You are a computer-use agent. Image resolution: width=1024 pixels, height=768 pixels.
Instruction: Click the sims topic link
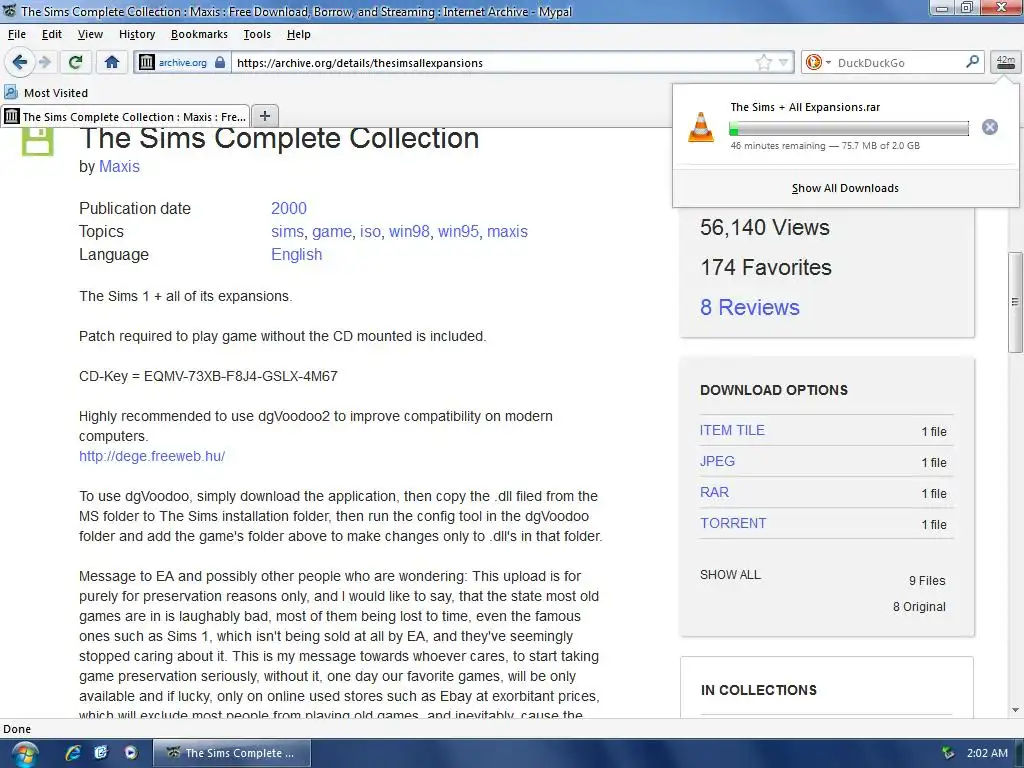point(287,231)
